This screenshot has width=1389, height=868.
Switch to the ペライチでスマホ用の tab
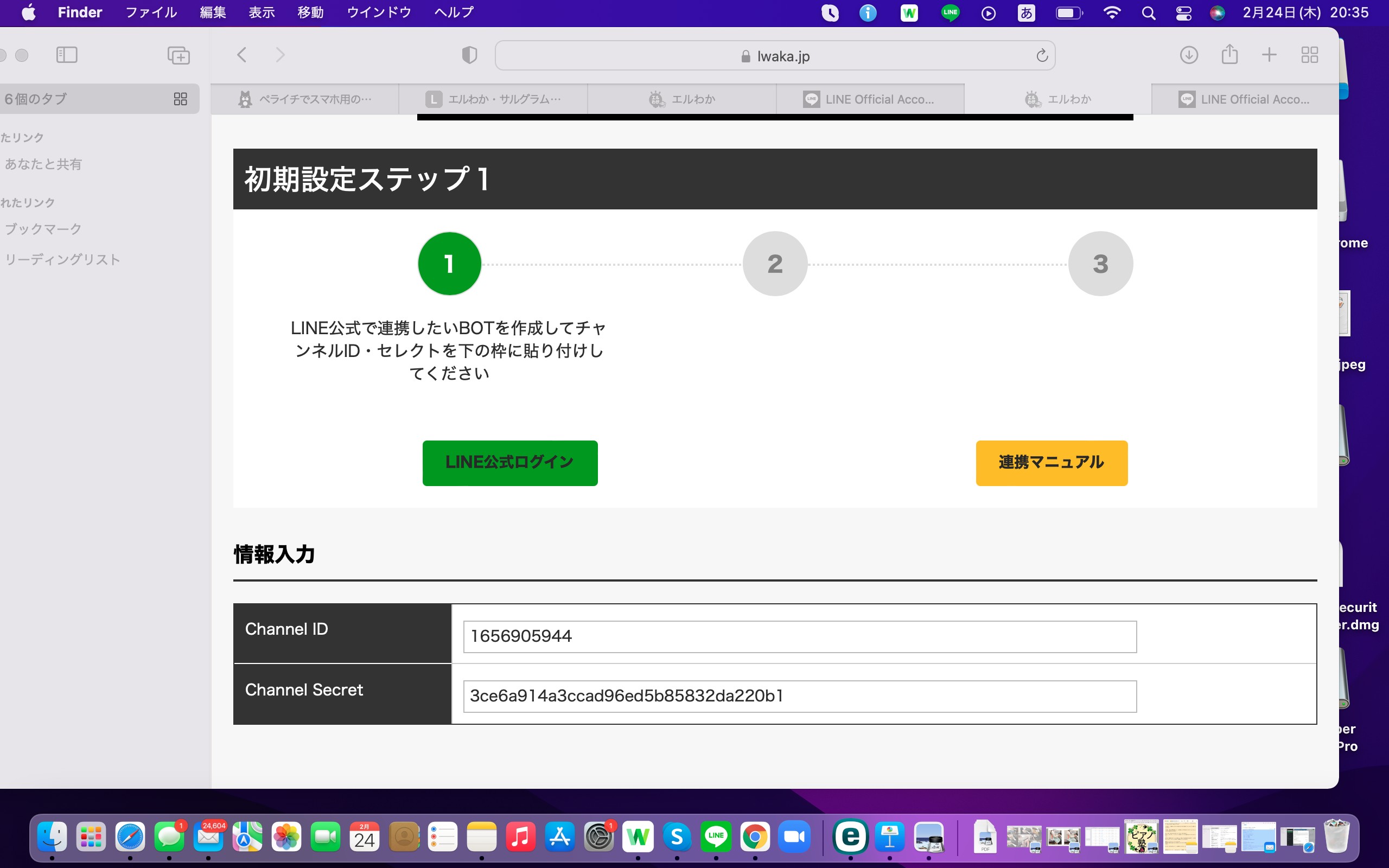click(x=305, y=99)
